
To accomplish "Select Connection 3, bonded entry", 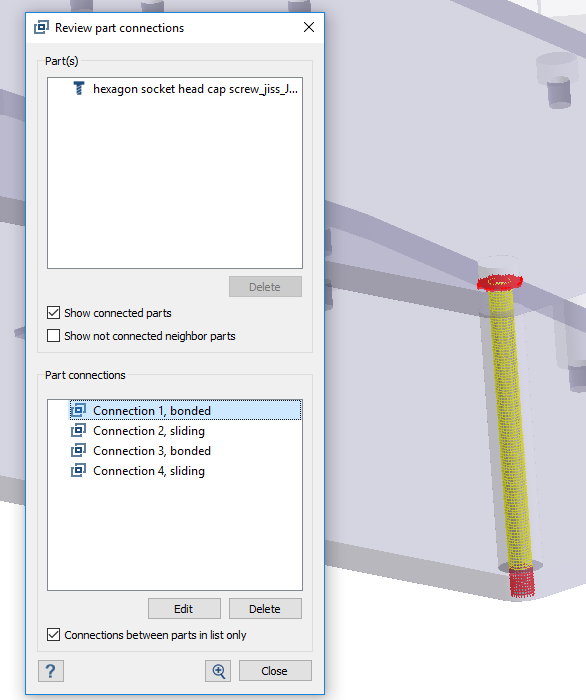I will tap(152, 451).
